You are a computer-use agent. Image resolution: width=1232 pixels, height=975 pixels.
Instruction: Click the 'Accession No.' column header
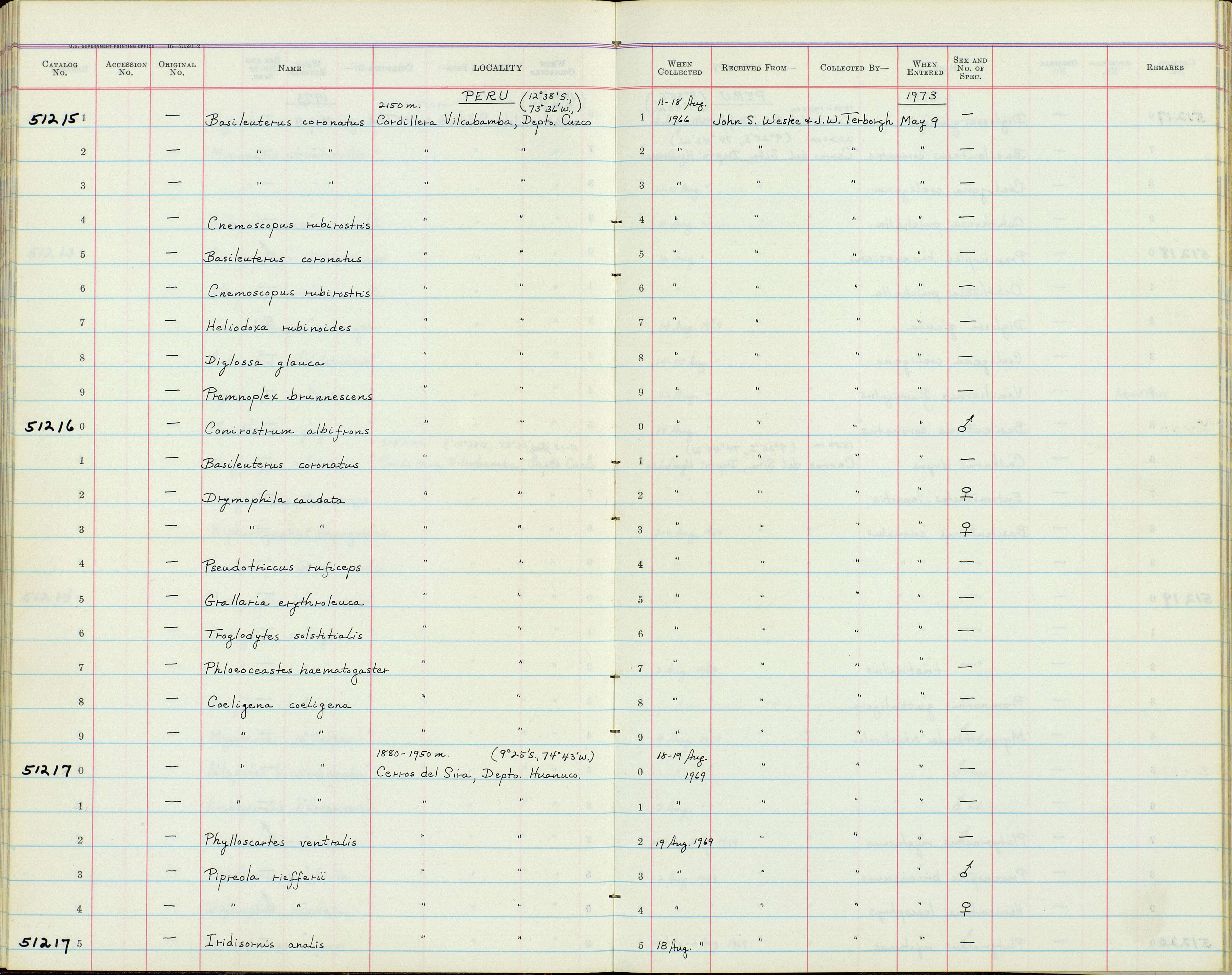pos(126,68)
